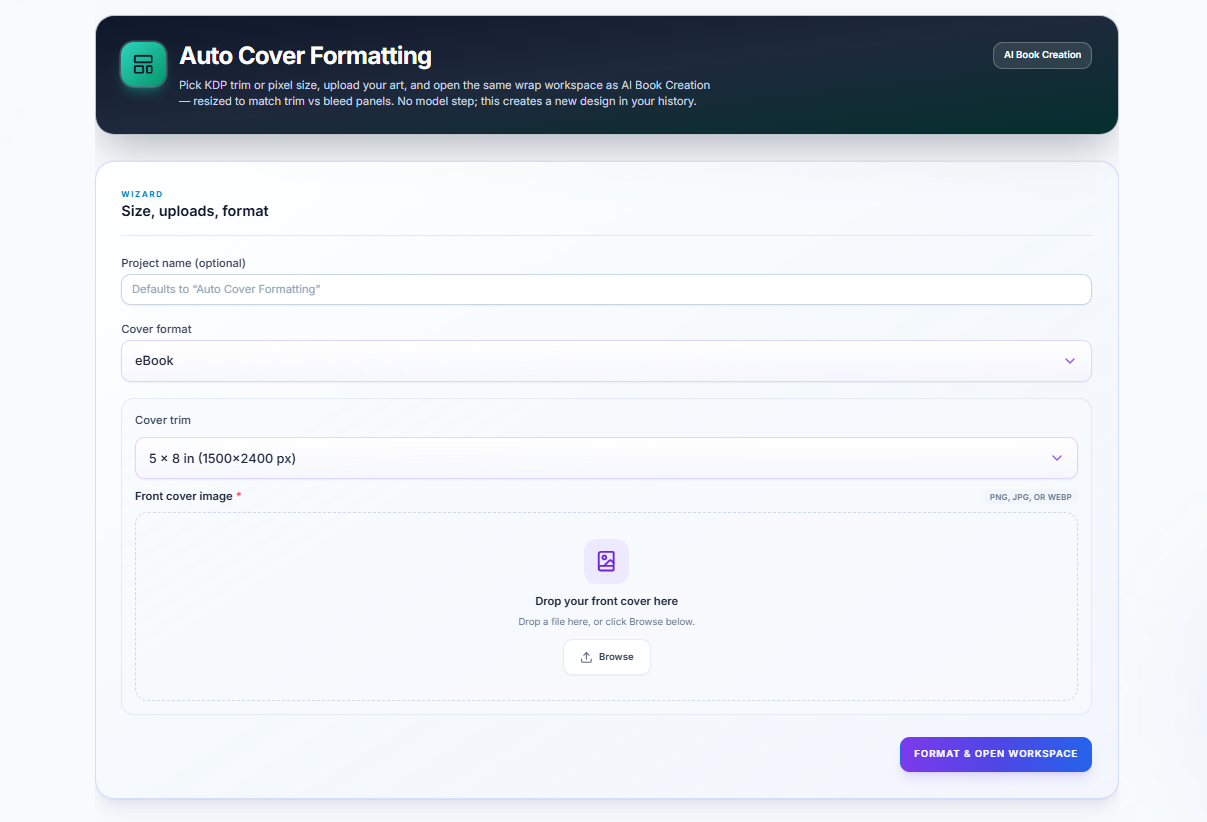Click the chevron arrow of Cover format

(1069, 360)
